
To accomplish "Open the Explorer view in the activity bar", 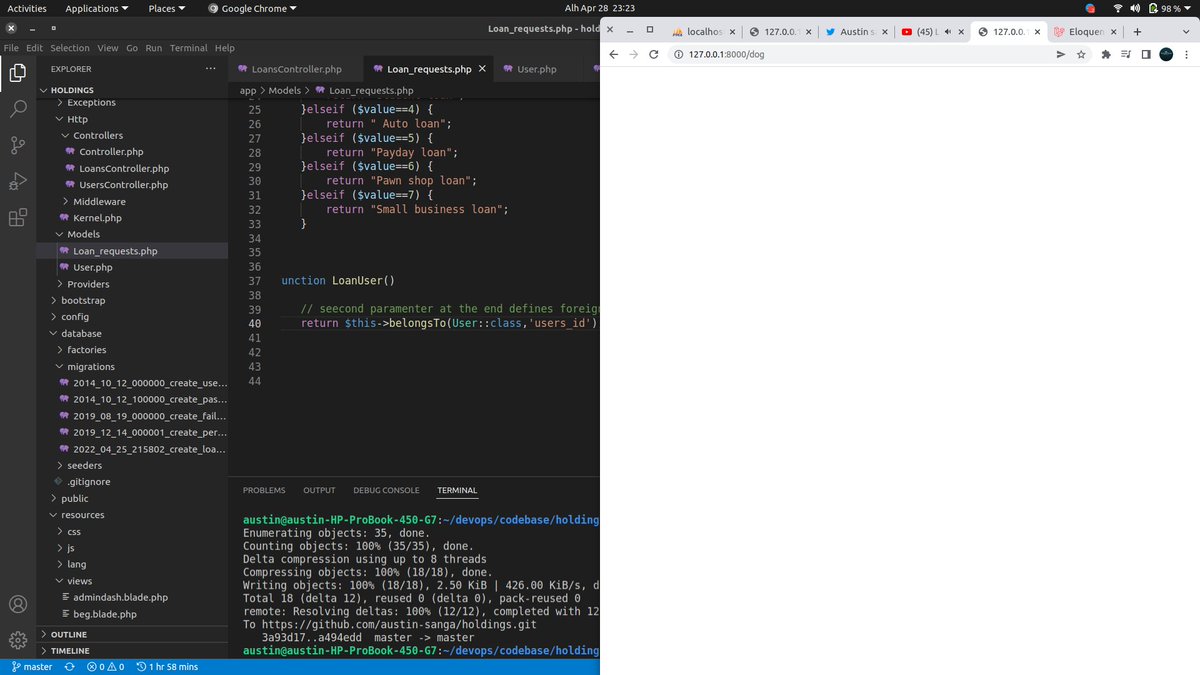I will click(18, 73).
